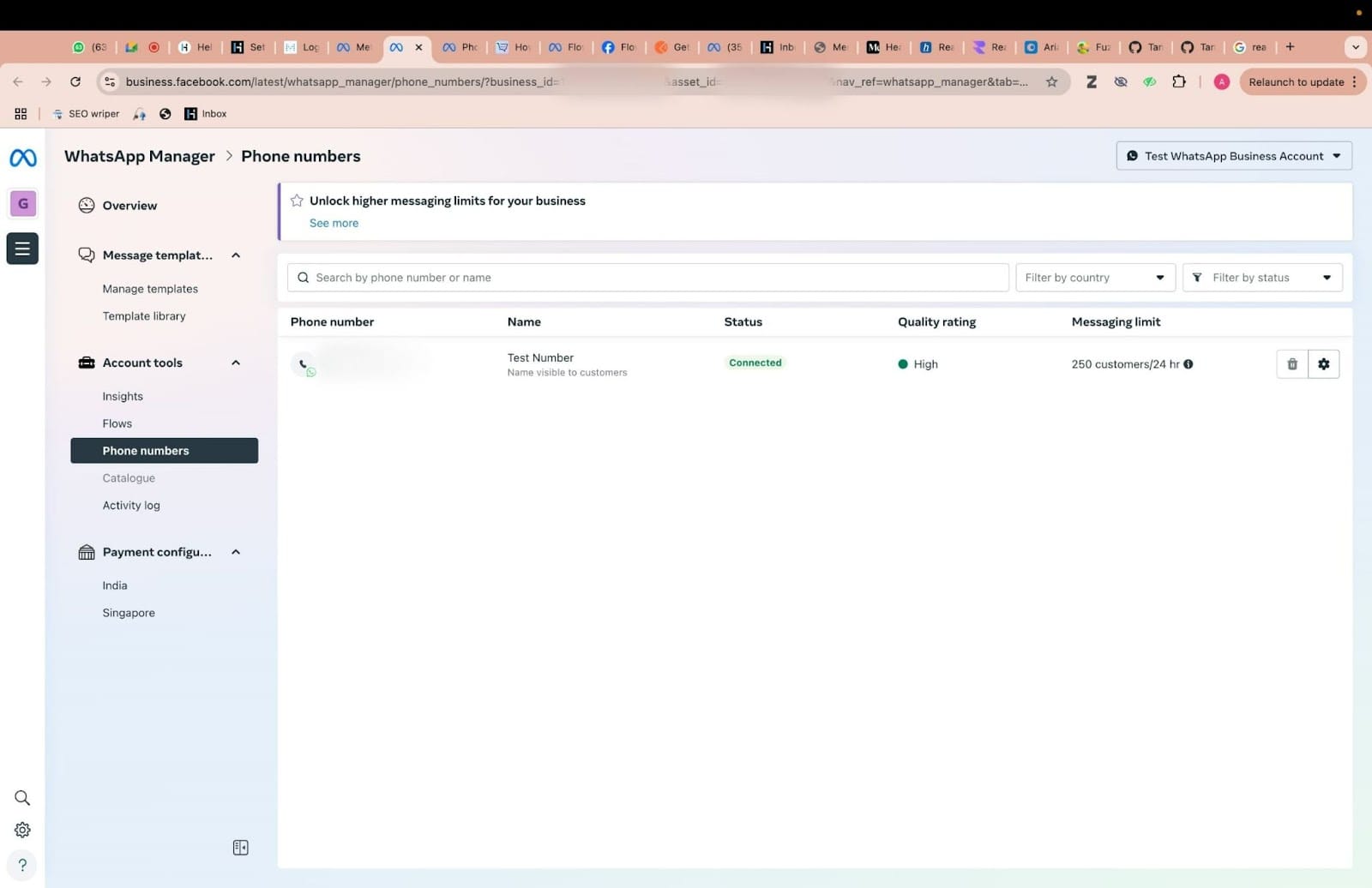The width and height of the screenshot is (1372, 888).
Task: Click the High quality rating value
Action: pos(918,364)
